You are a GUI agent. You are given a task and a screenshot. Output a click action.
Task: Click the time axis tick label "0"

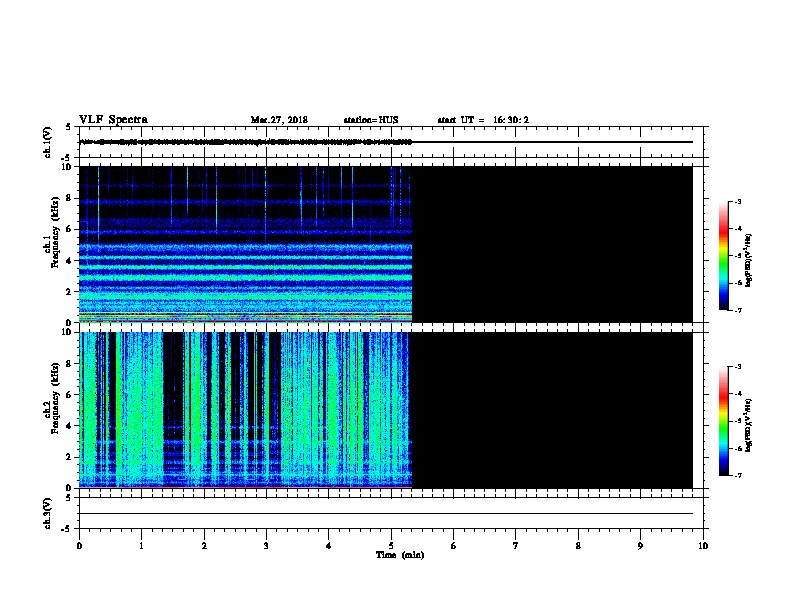79,546
